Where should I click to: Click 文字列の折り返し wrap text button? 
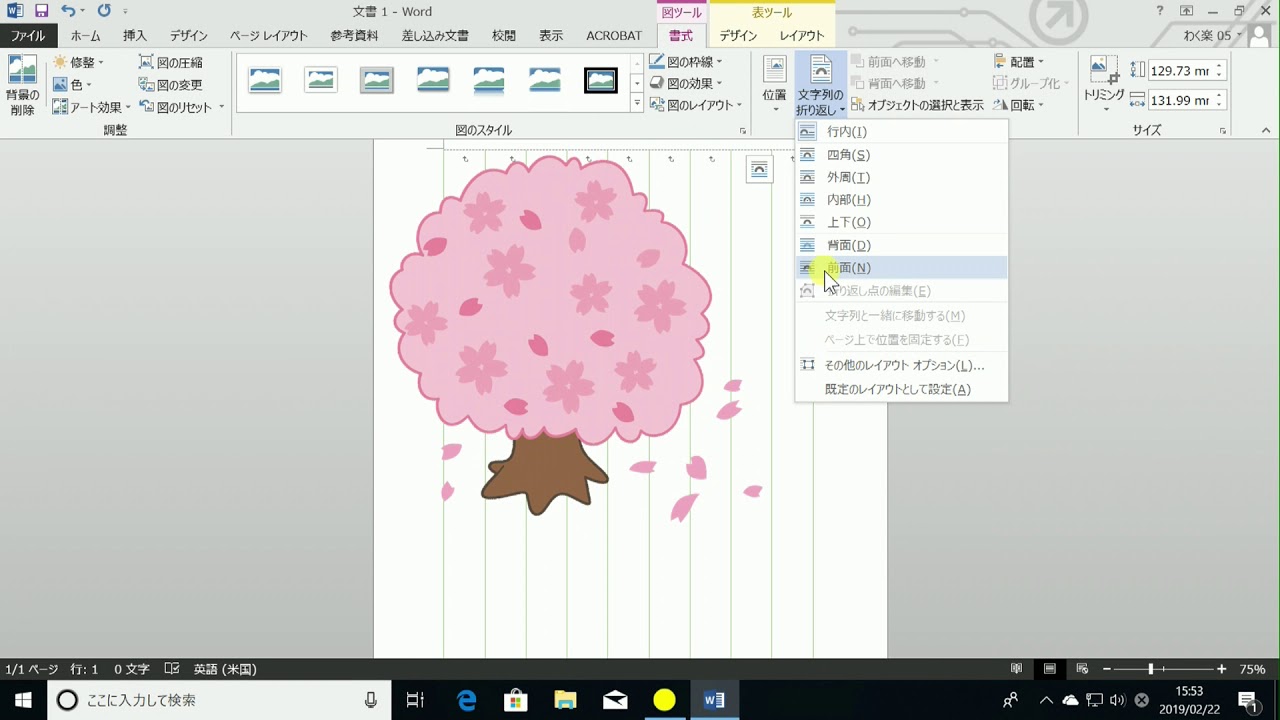pos(821,85)
